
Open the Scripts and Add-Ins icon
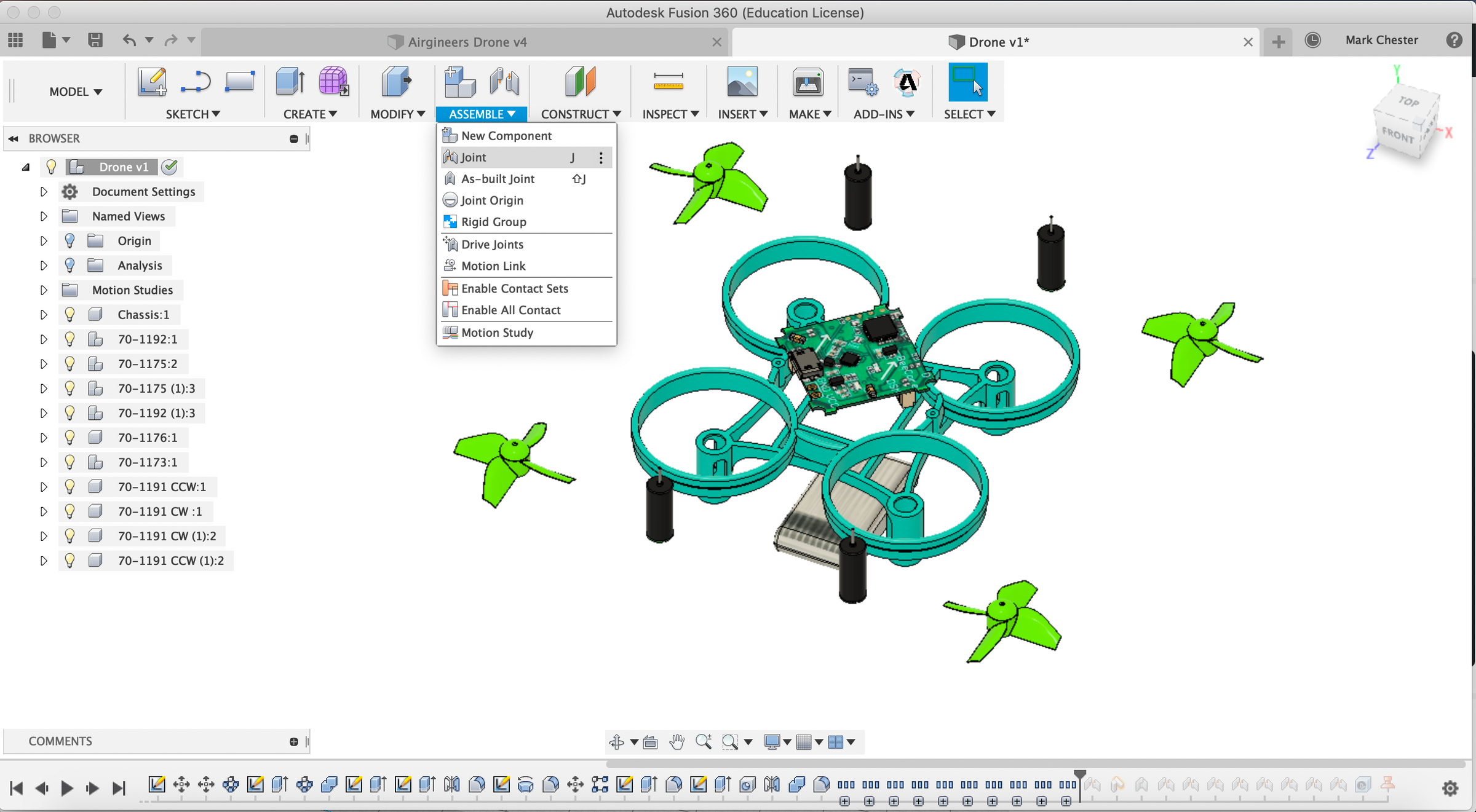click(862, 82)
